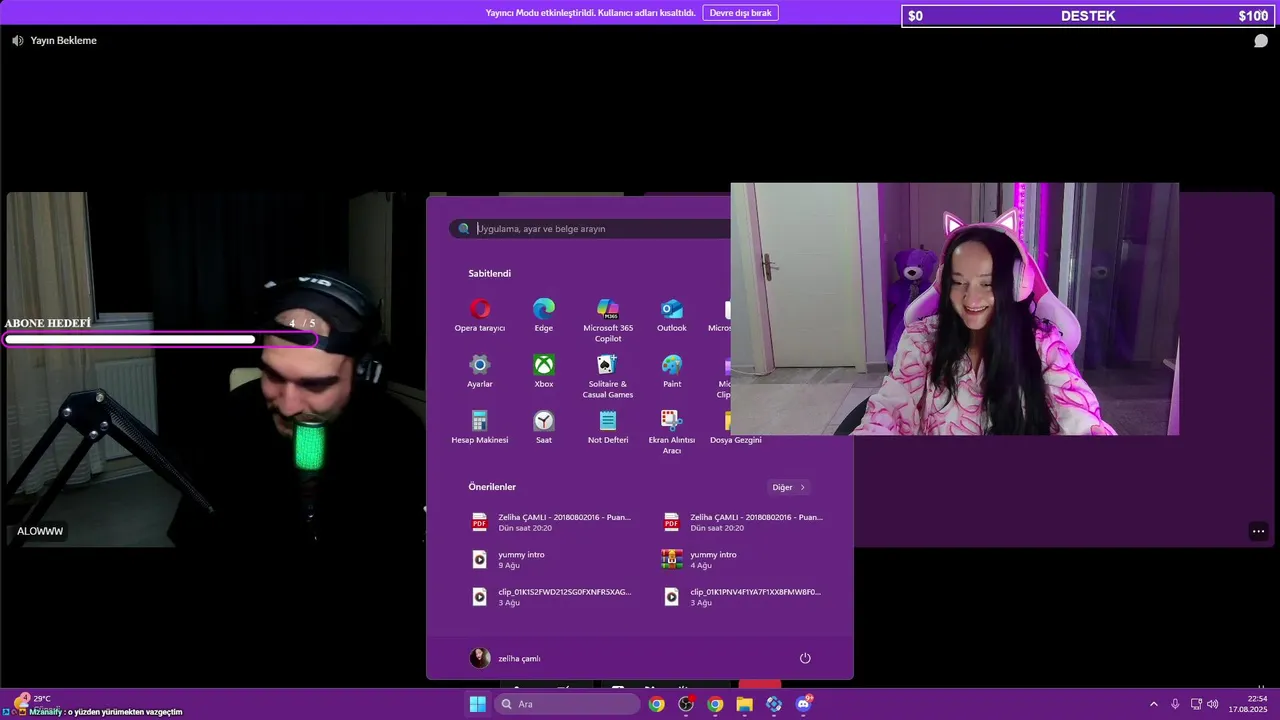
Task: Open Ekran Alıntısı Aracı snipping tool
Action: 672,432
